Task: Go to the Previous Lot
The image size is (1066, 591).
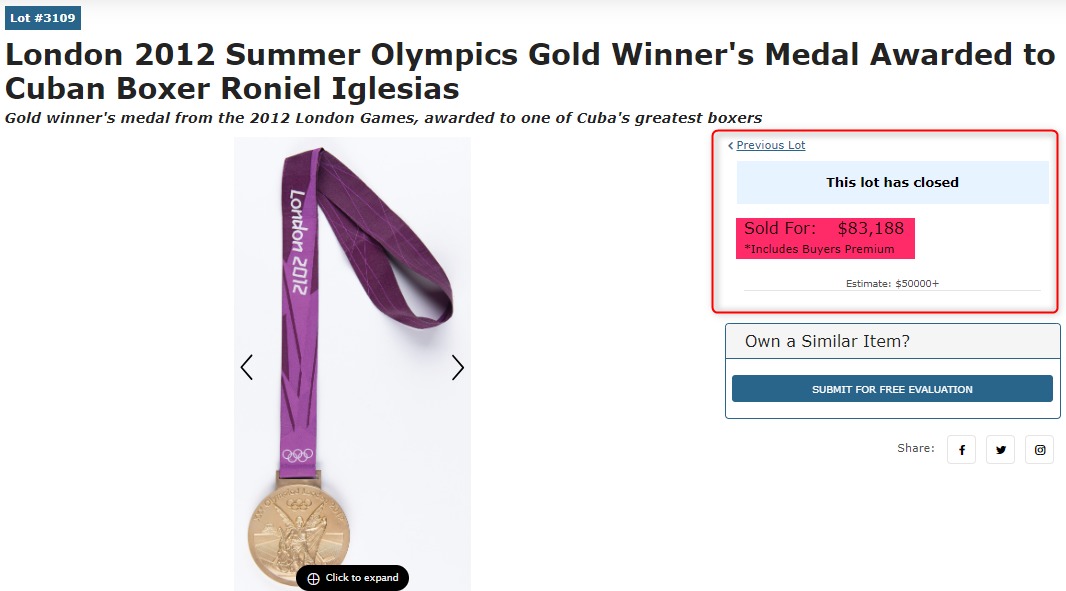Action: [770, 146]
